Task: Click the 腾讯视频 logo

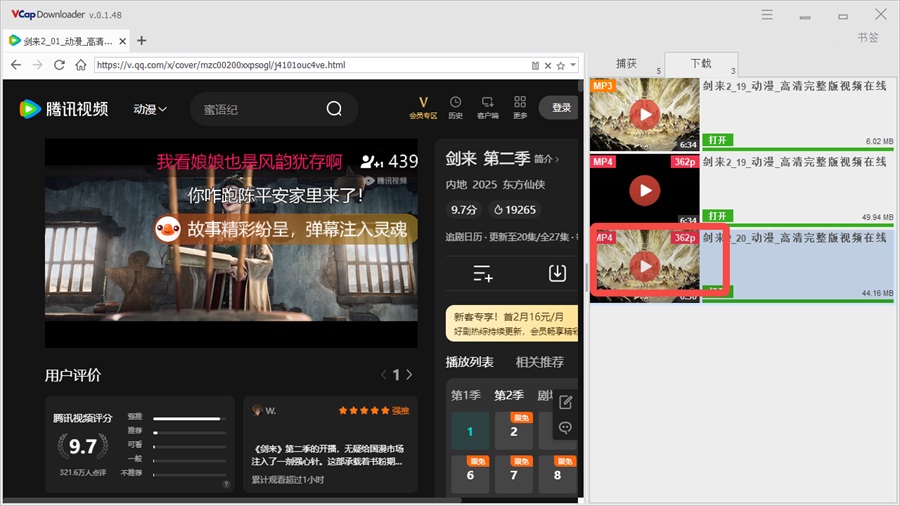Action: 64,108
